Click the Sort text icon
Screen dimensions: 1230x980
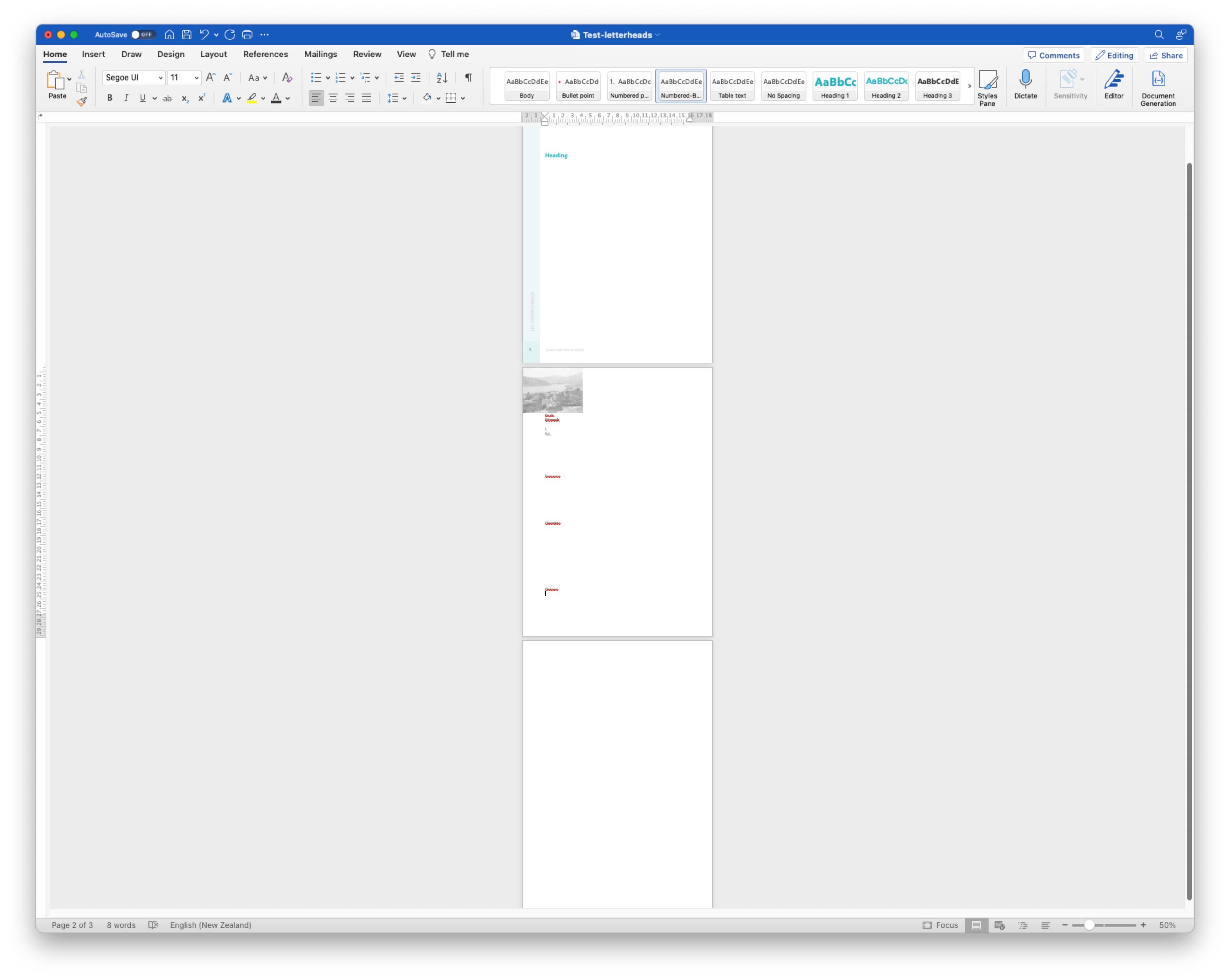(442, 78)
